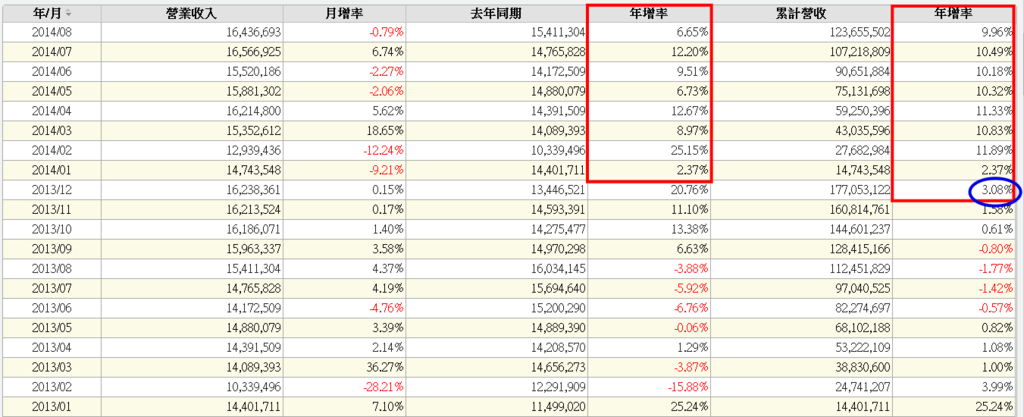Click cumulative revenue 123,655,502
1024x417 pixels.
(859, 33)
